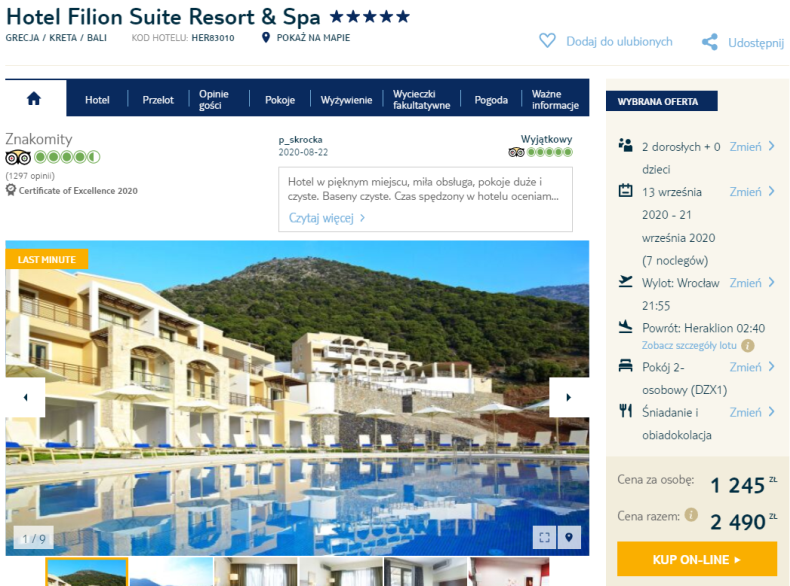Switch to the Pogoda tab
This screenshot has height=586, width=790.
(x=491, y=100)
